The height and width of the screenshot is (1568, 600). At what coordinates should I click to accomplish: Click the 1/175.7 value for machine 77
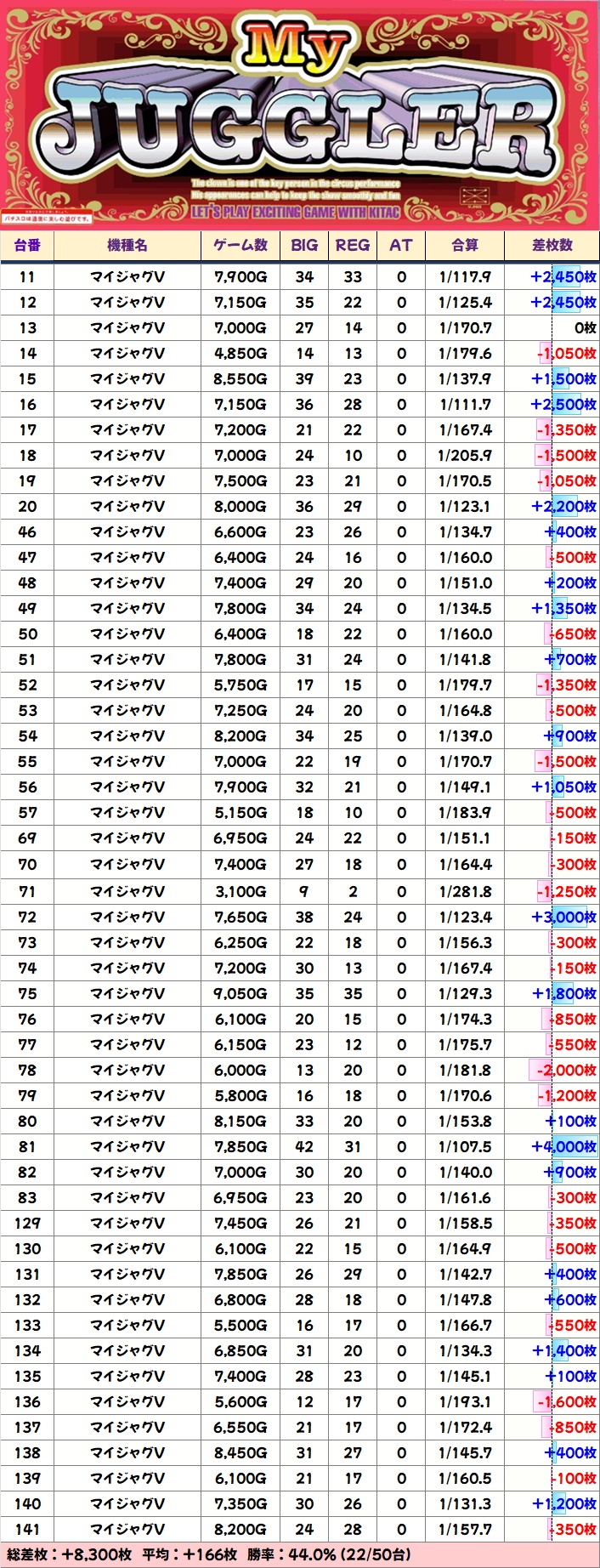(x=465, y=1044)
